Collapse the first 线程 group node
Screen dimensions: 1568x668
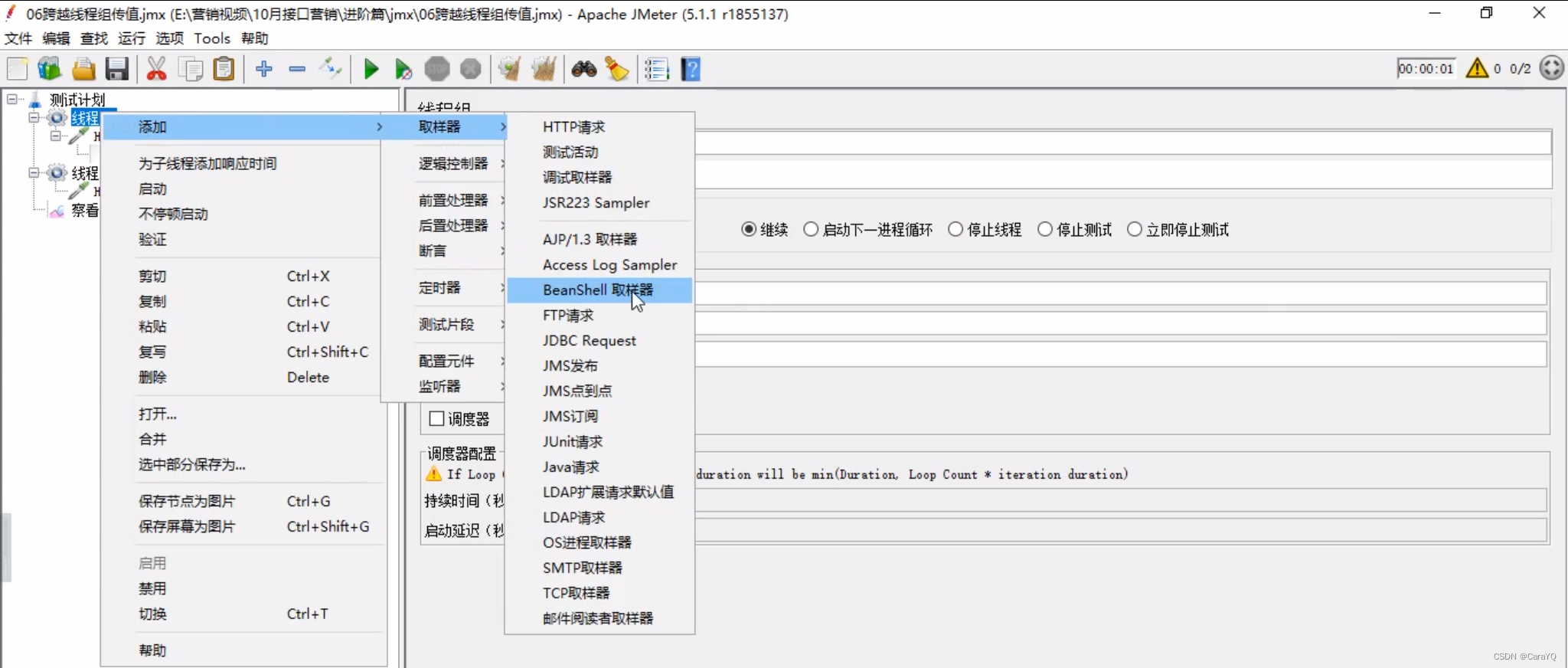pos(34,118)
